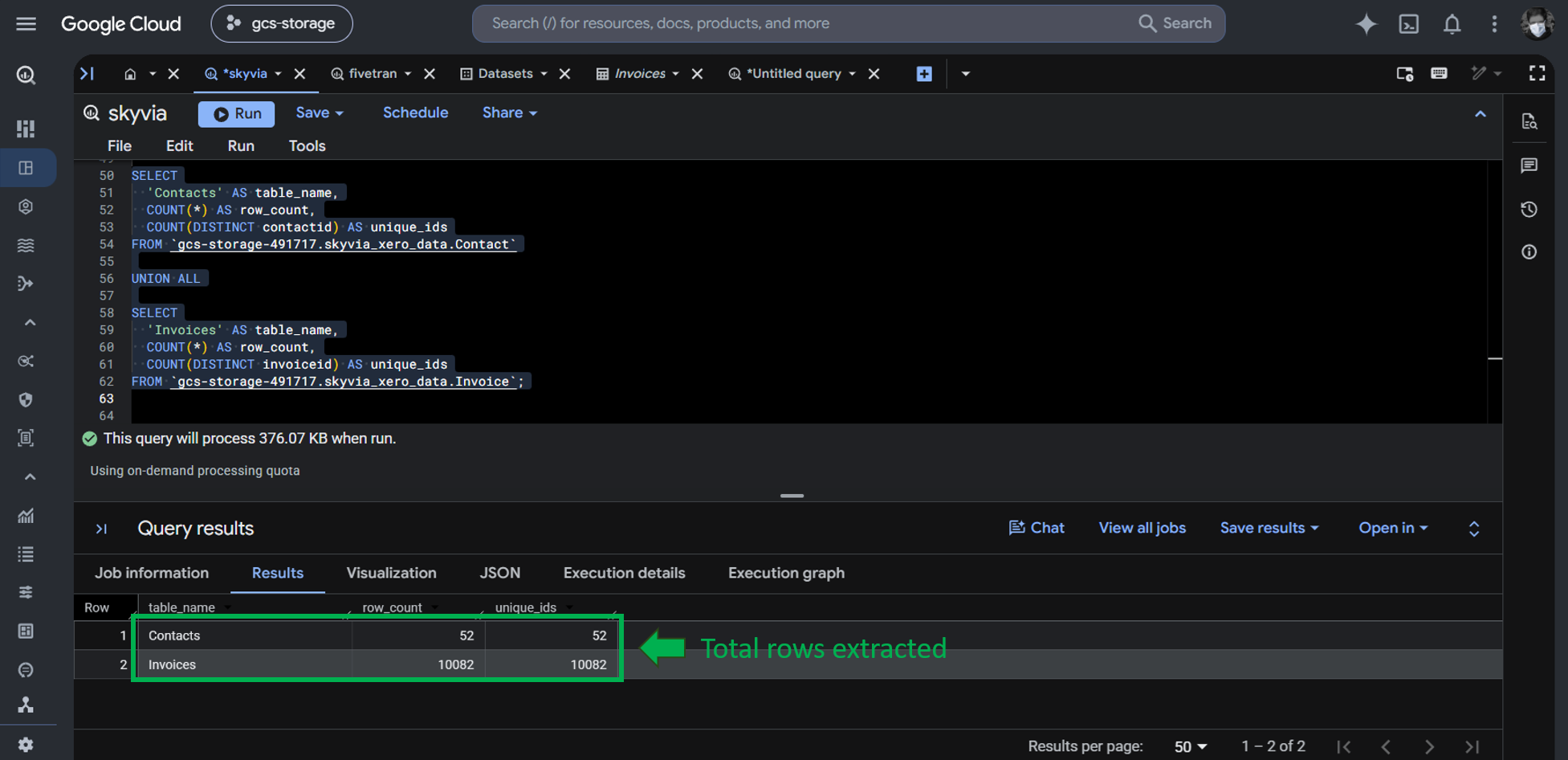Open the Open in dropdown

click(1393, 528)
